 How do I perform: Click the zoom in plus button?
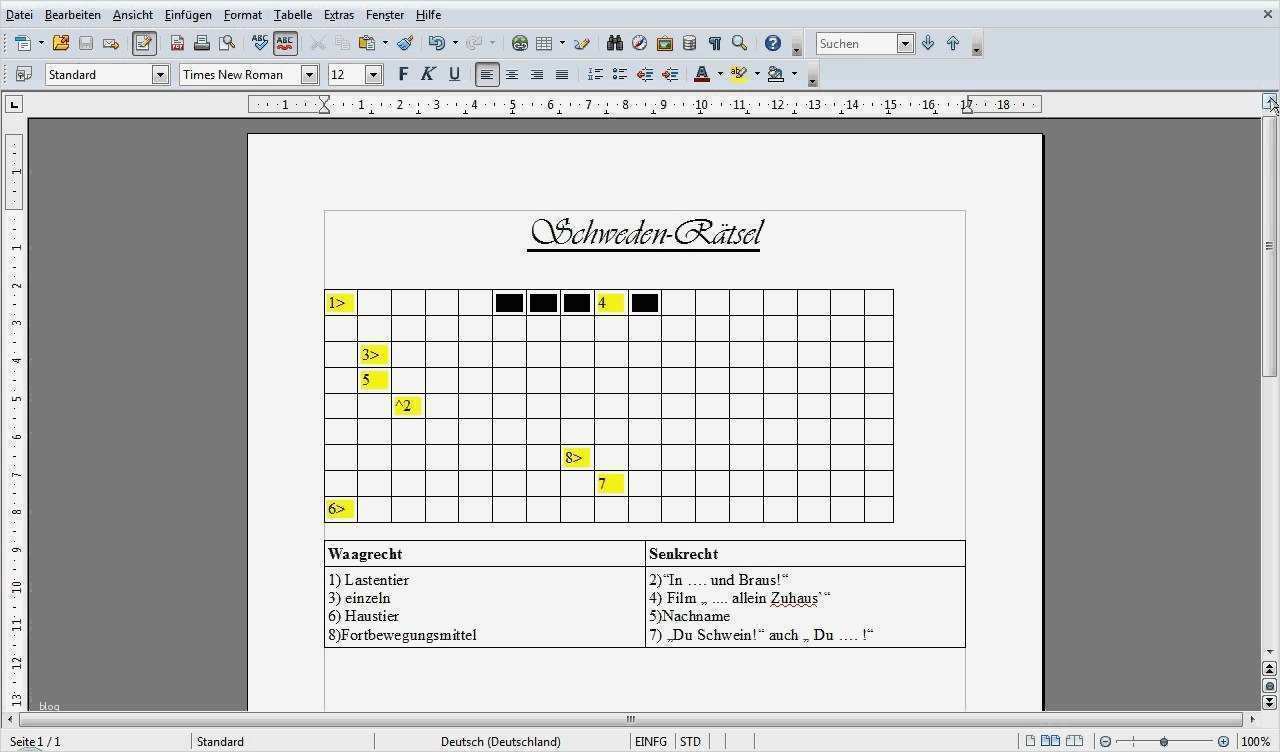click(x=1225, y=742)
